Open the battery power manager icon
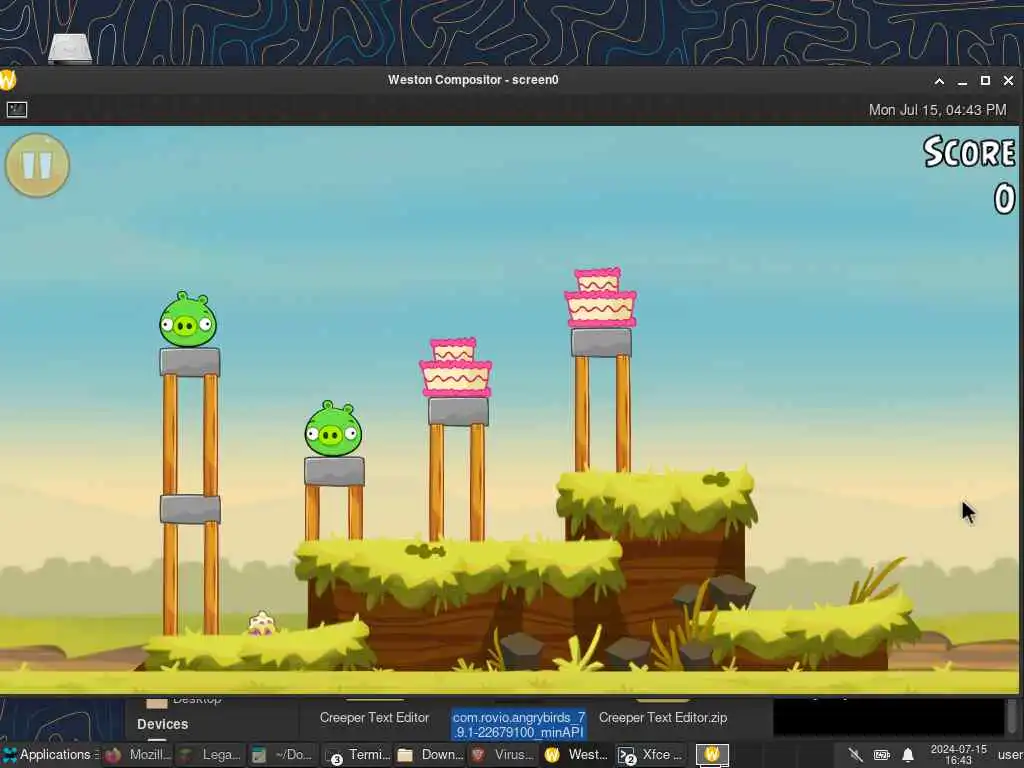The width and height of the screenshot is (1024, 768). pyautogui.click(x=882, y=755)
